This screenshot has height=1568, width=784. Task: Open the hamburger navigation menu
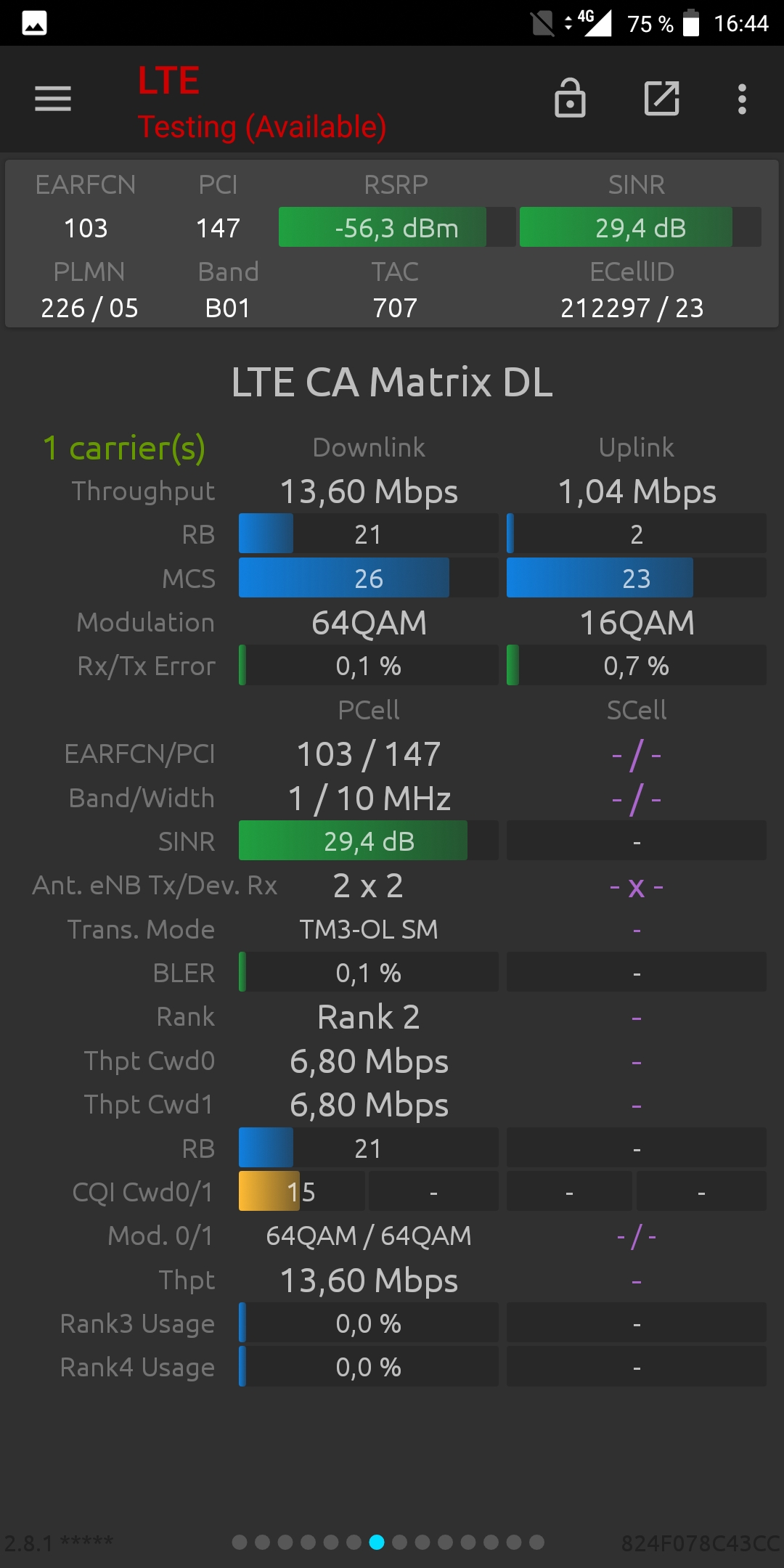click(x=53, y=99)
